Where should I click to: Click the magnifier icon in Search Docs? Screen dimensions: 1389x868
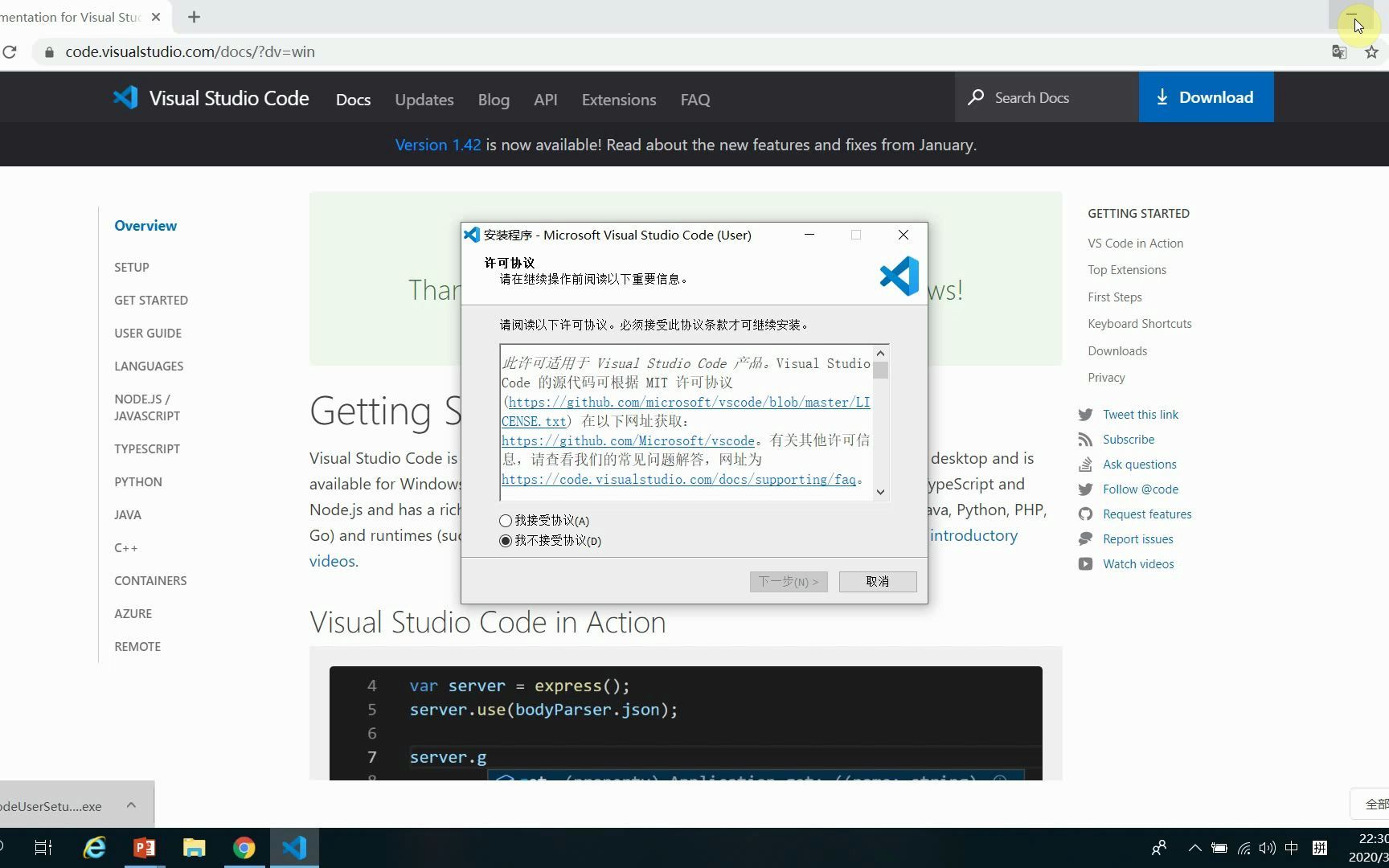975,96
